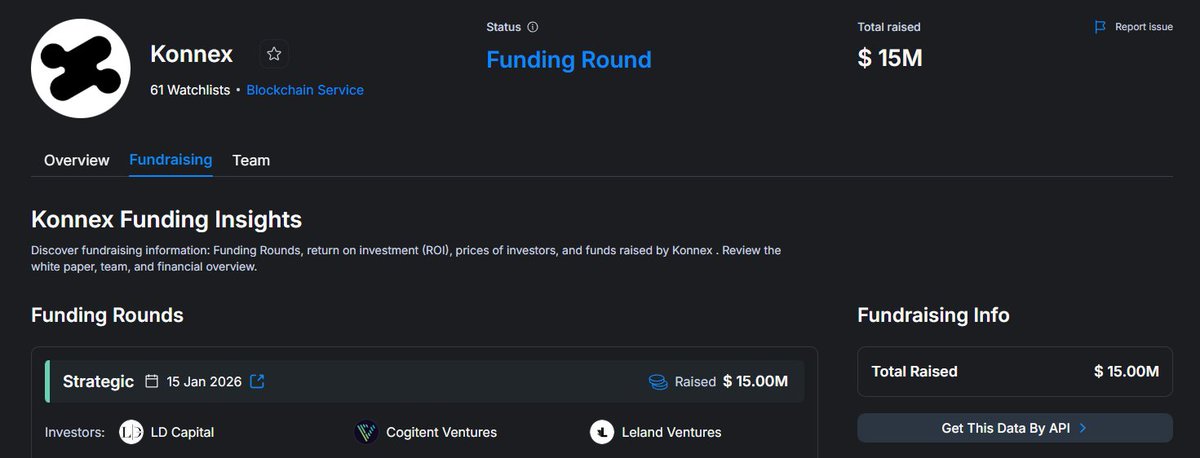Open the Status info tooltip icon
This screenshot has width=1200, height=458.
coord(532,27)
